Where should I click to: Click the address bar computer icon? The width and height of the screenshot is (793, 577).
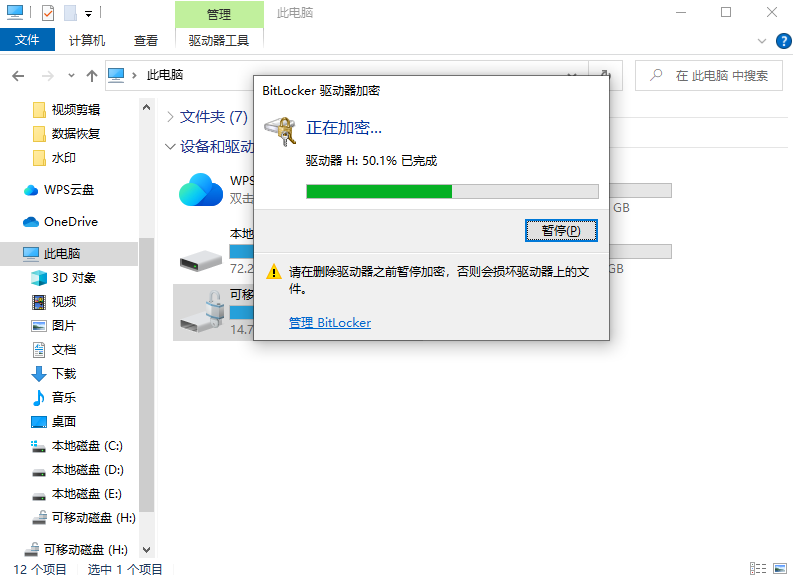pos(116,75)
